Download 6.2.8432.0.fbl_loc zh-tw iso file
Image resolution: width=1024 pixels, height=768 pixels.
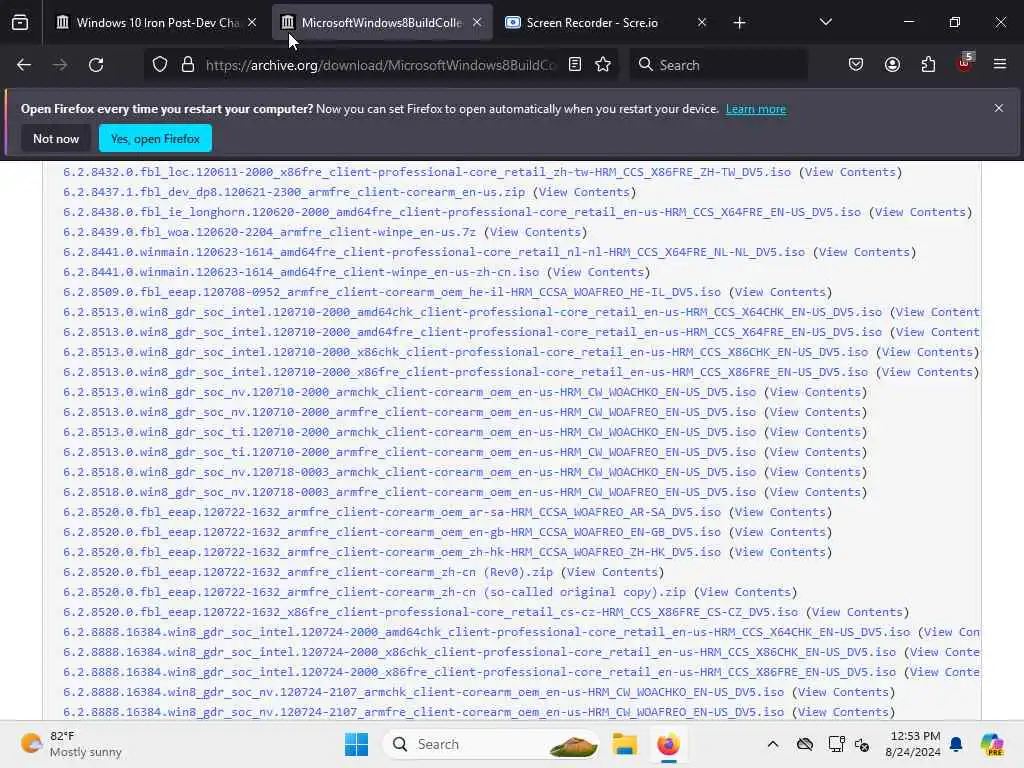click(427, 172)
